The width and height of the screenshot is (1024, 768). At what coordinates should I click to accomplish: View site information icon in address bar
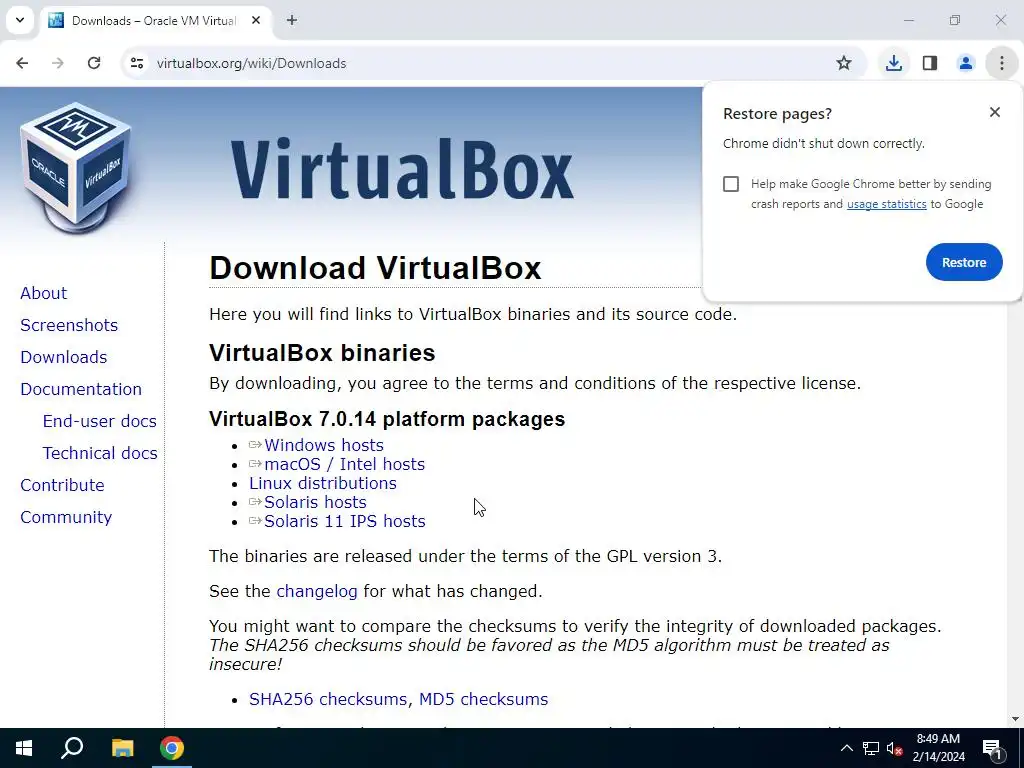(x=137, y=63)
